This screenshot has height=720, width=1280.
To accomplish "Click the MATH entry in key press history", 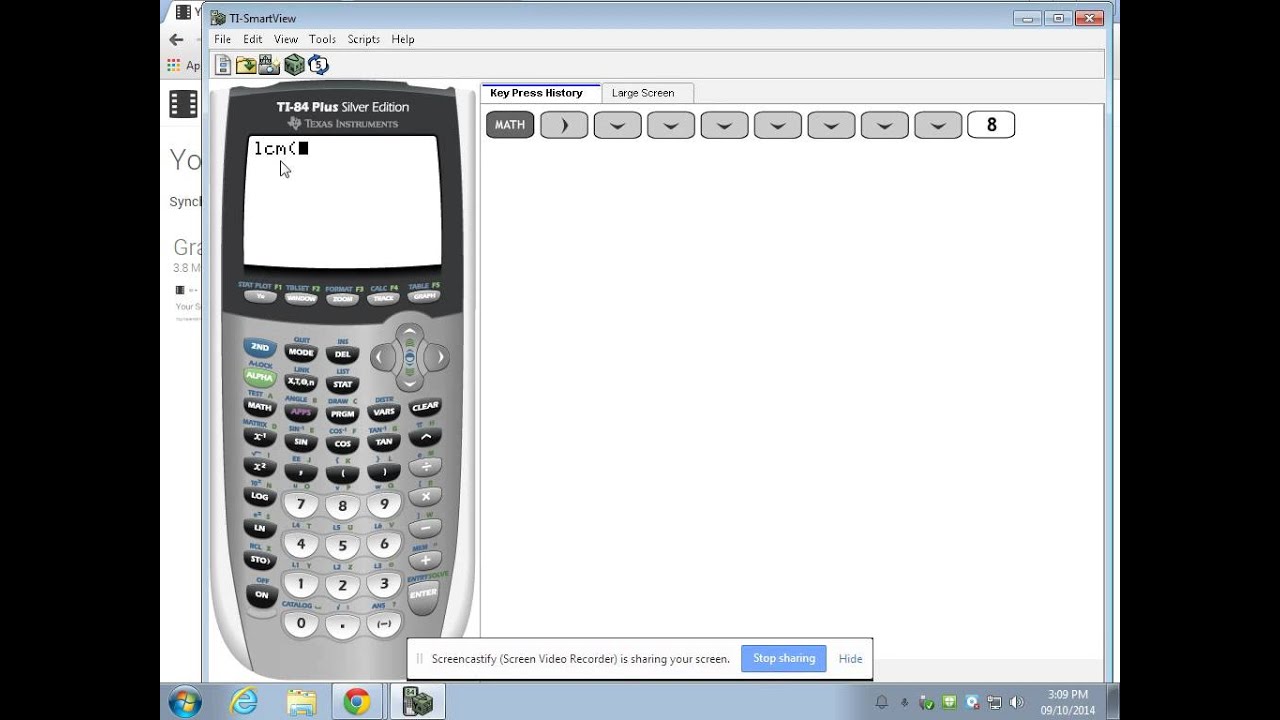I will (510, 125).
